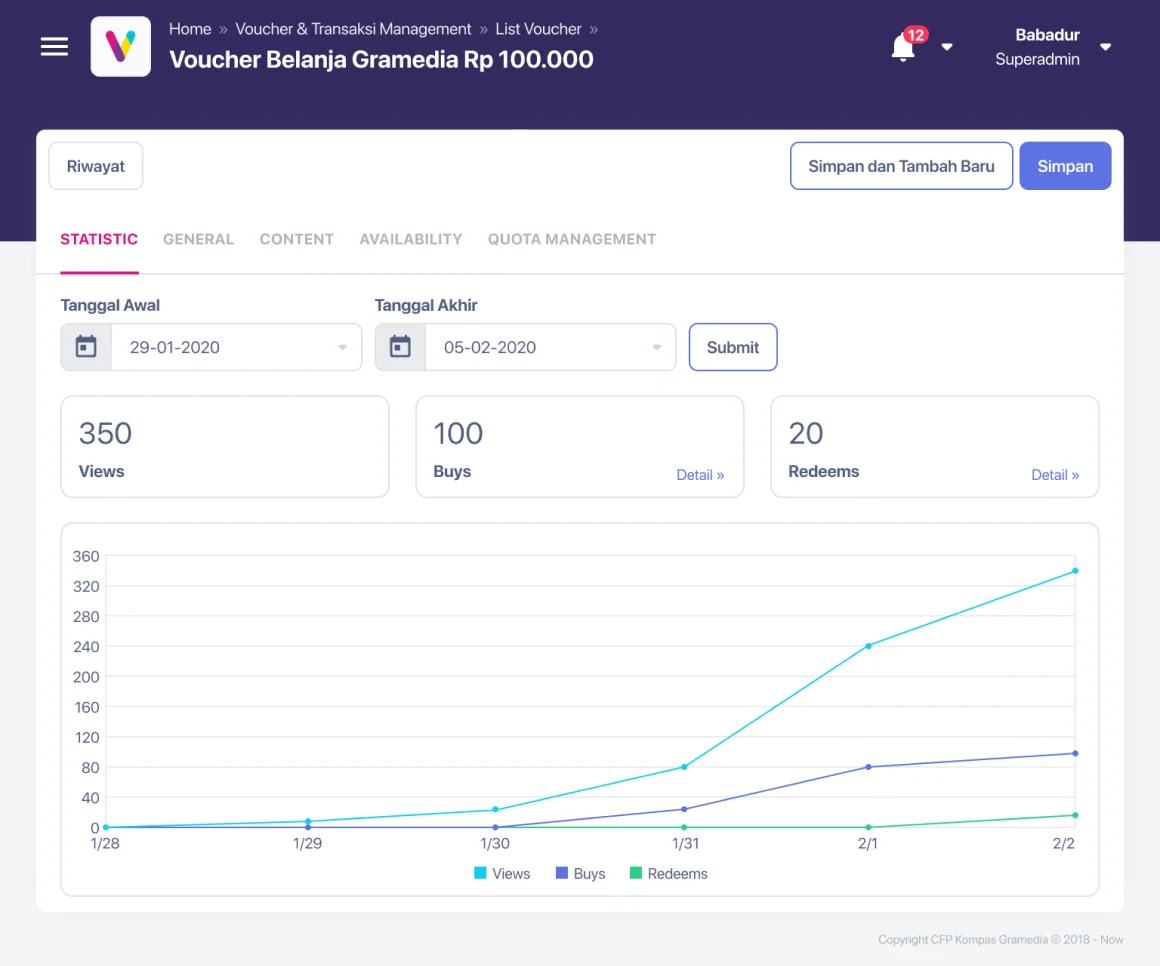Open the 05-02-2020 end date field
This screenshot has height=966, width=1160.
[550, 347]
